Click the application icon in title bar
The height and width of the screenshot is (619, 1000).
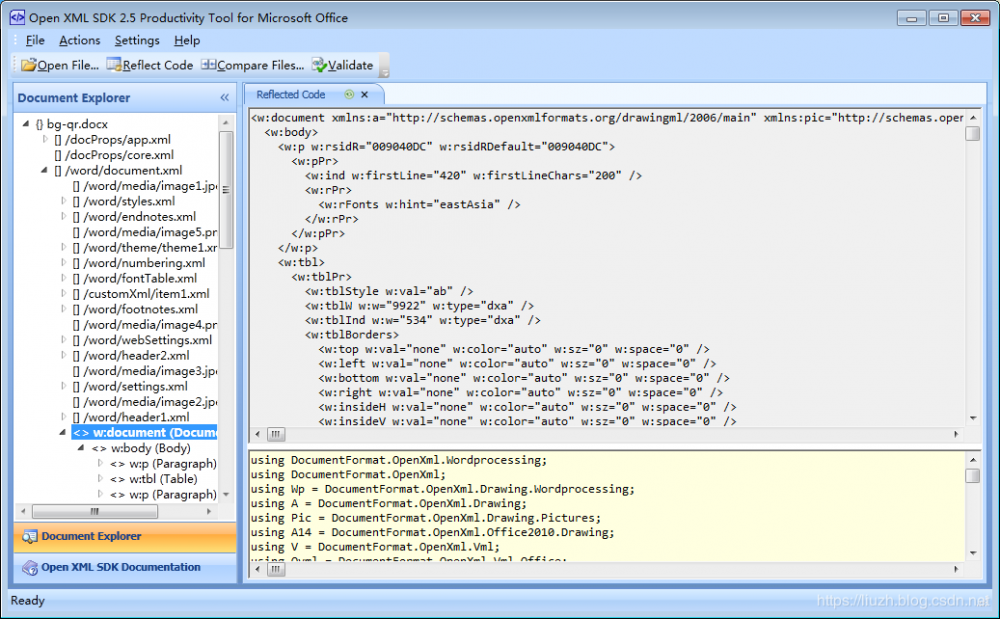pyautogui.click(x=17, y=17)
